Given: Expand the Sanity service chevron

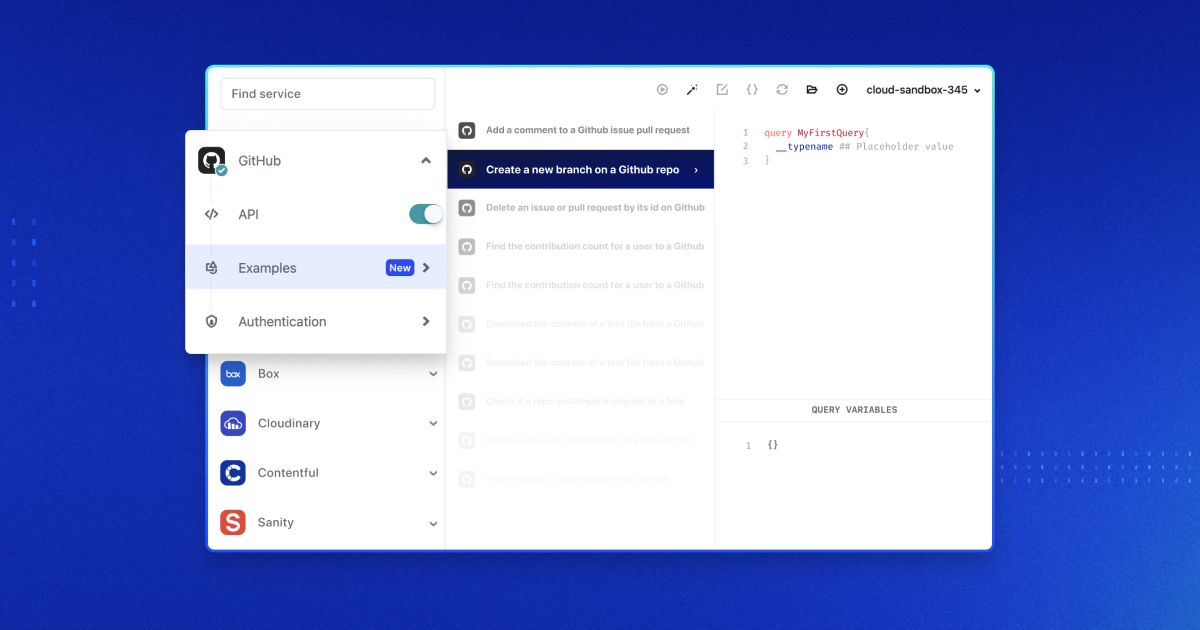Looking at the screenshot, I should [433, 523].
